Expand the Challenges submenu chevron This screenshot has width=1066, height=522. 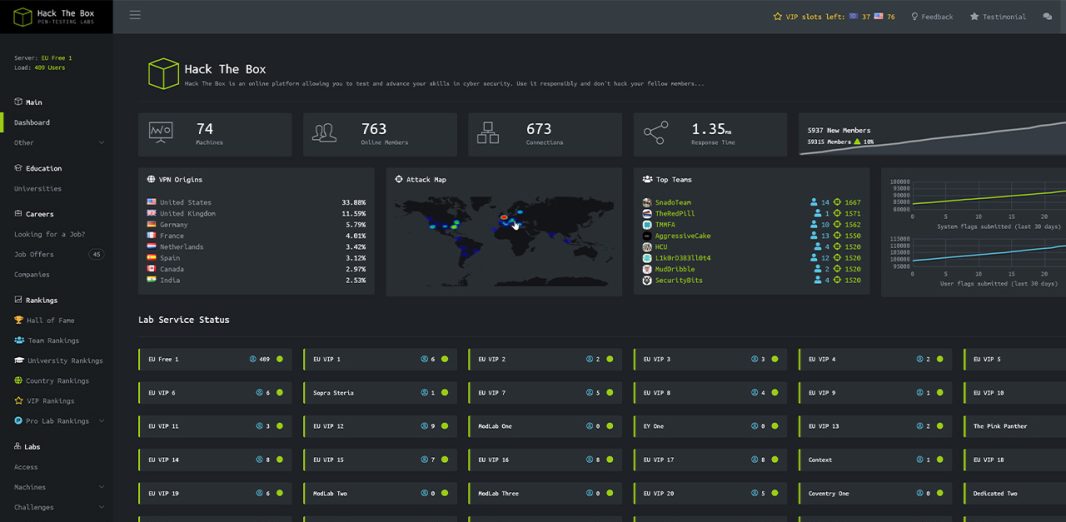[101, 508]
